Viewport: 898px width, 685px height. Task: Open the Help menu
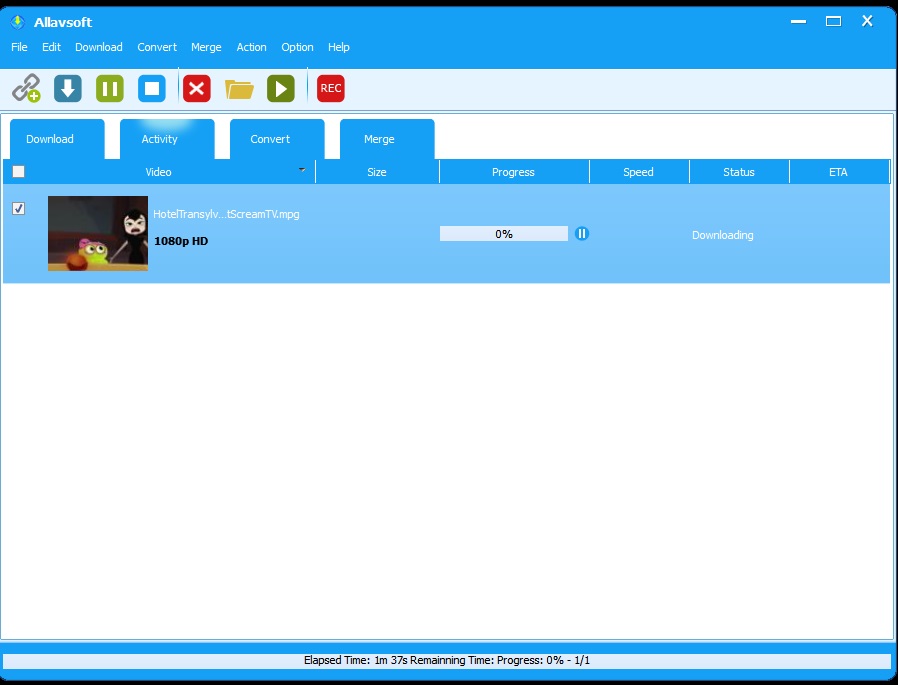coord(338,47)
